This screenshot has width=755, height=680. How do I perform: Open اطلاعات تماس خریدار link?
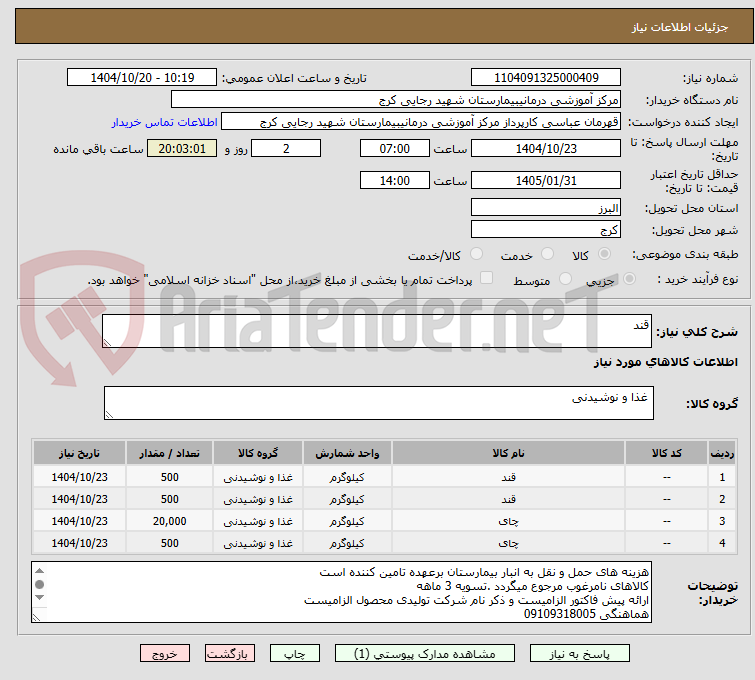pyautogui.click(x=165, y=122)
